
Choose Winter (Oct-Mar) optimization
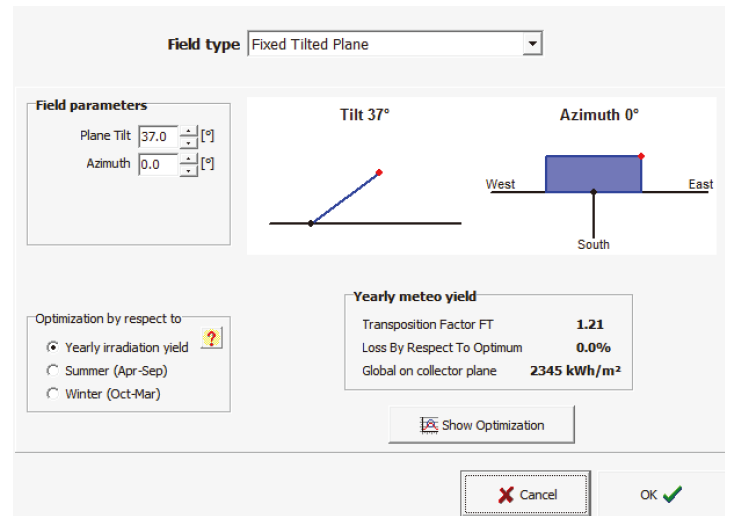click(53, 393)
